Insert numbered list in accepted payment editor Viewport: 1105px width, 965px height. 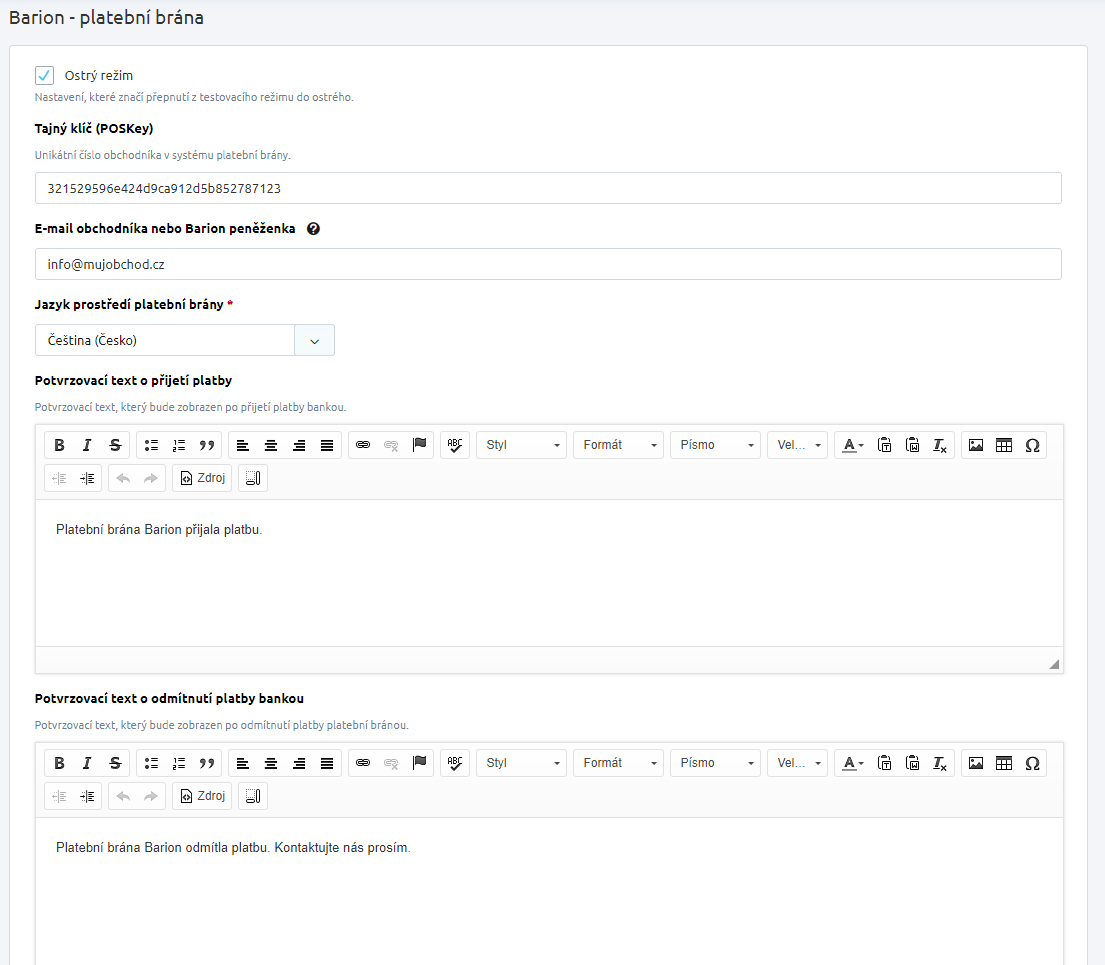click(179, 445)
